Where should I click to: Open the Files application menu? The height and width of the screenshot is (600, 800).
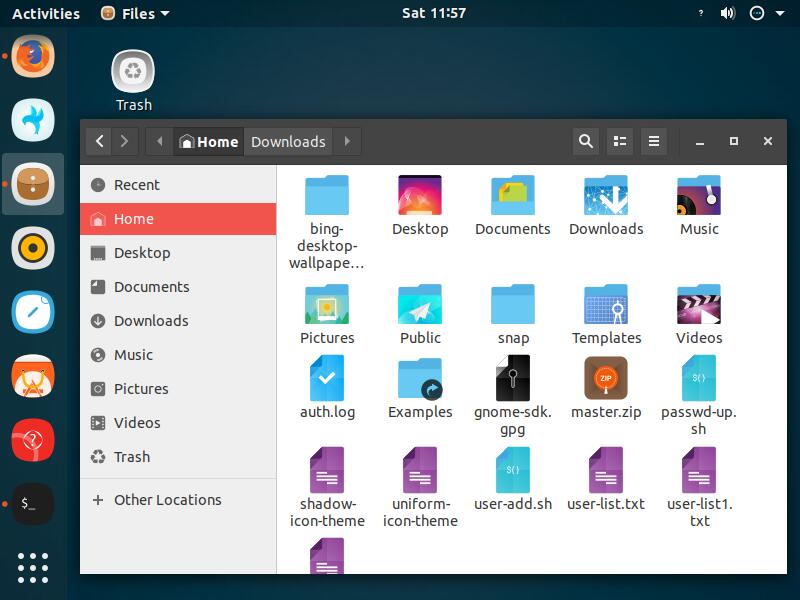(135, 13)
